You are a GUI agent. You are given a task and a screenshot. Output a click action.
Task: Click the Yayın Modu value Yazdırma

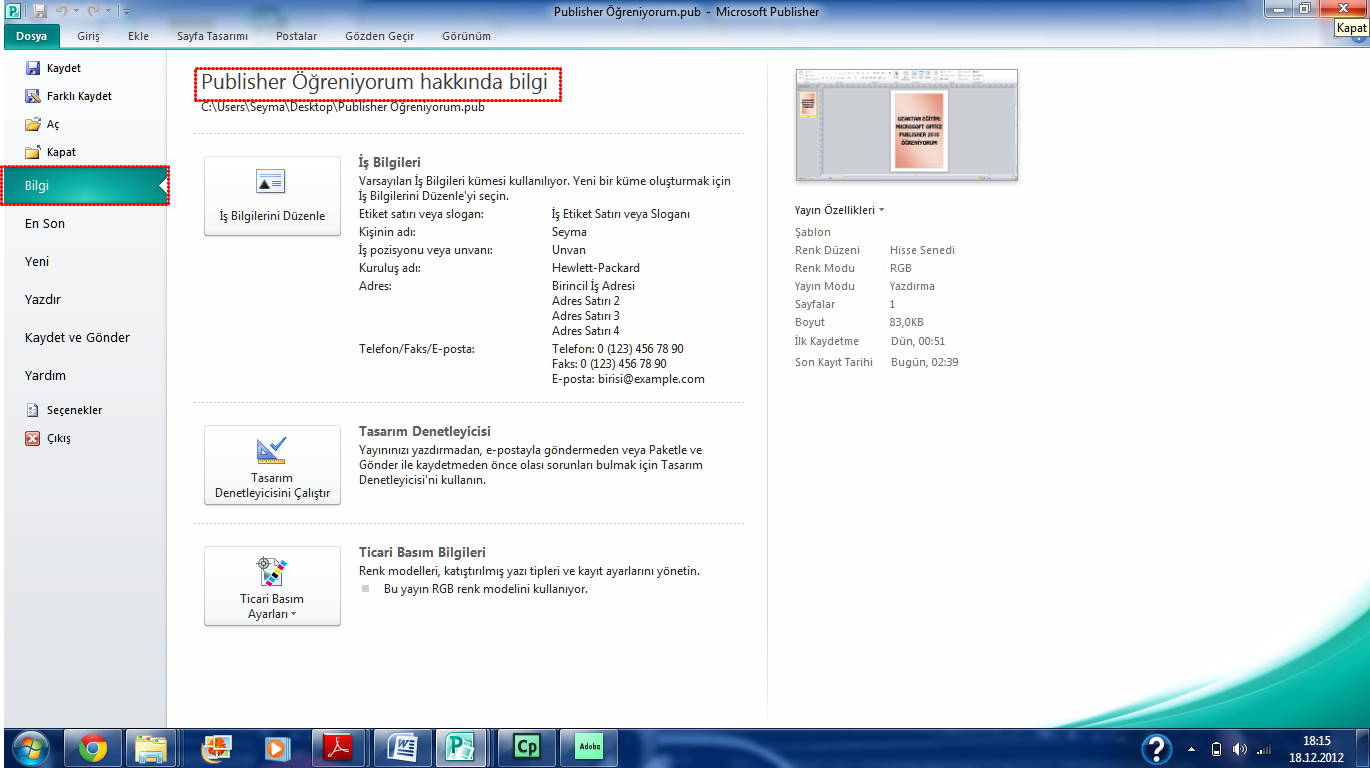[912, 286]
